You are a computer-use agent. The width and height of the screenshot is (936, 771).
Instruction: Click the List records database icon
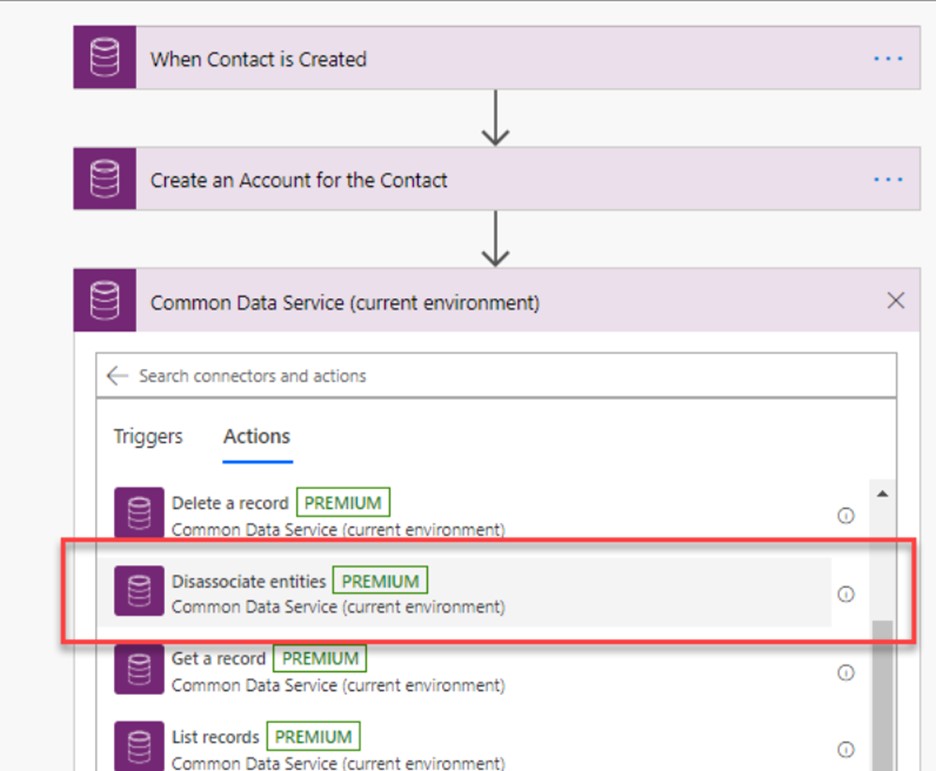pos(139,746)
